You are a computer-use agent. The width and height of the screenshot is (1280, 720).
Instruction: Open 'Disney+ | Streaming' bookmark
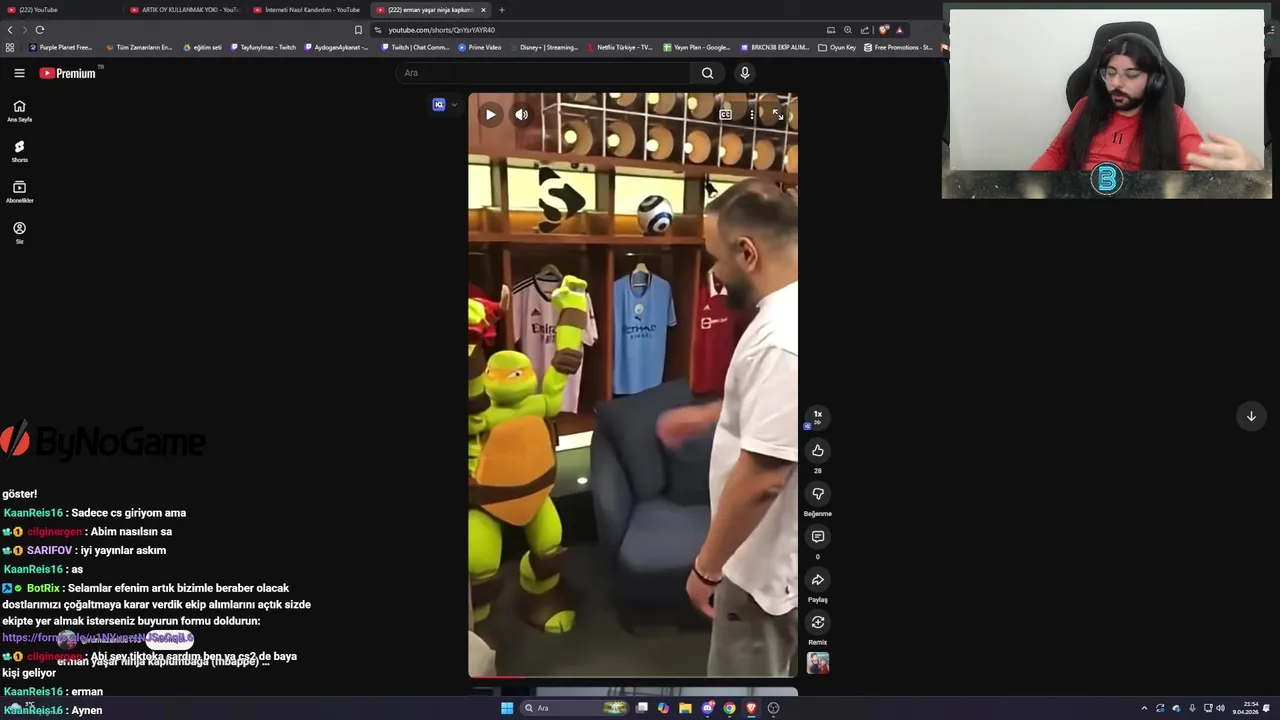[x=544, y=47]
